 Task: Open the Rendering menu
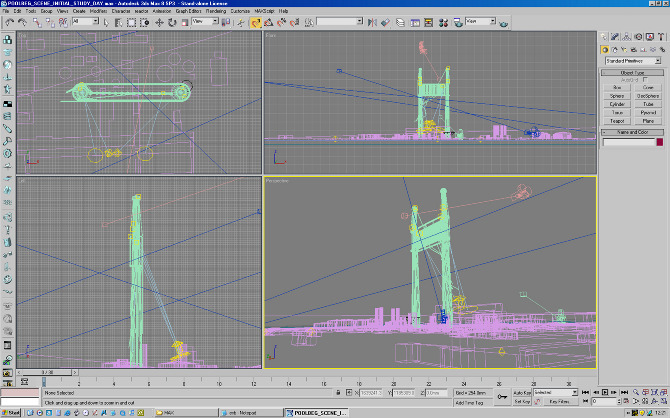tap(217, 10)
